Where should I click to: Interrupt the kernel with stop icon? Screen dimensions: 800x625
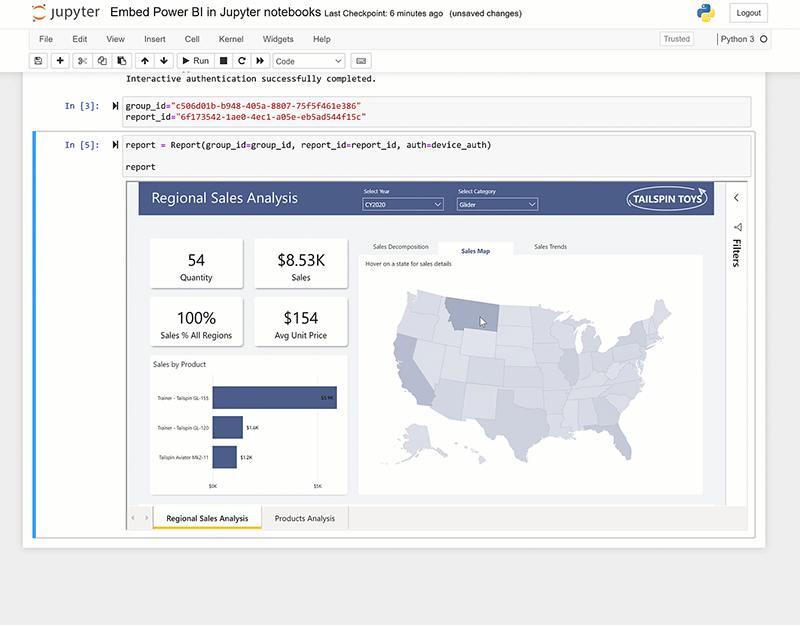click(x=224, y=61)
